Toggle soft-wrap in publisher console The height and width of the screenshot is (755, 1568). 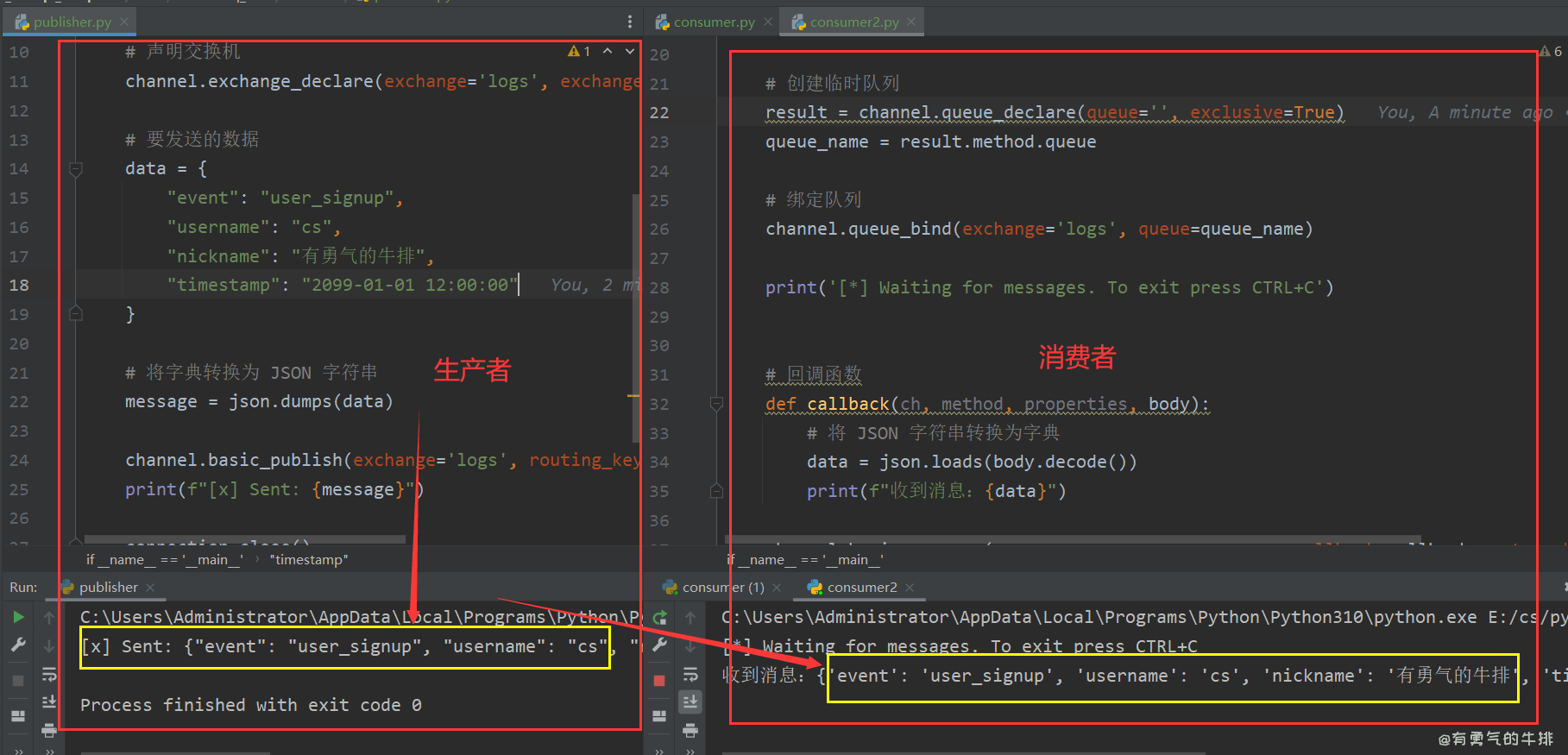pyautogui.click(x=49, y=674)
